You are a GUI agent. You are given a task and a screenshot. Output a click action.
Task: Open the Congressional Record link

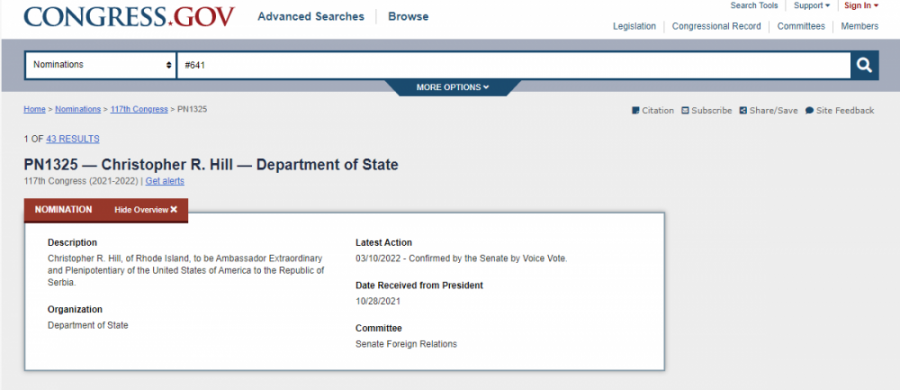coord(716,26)
